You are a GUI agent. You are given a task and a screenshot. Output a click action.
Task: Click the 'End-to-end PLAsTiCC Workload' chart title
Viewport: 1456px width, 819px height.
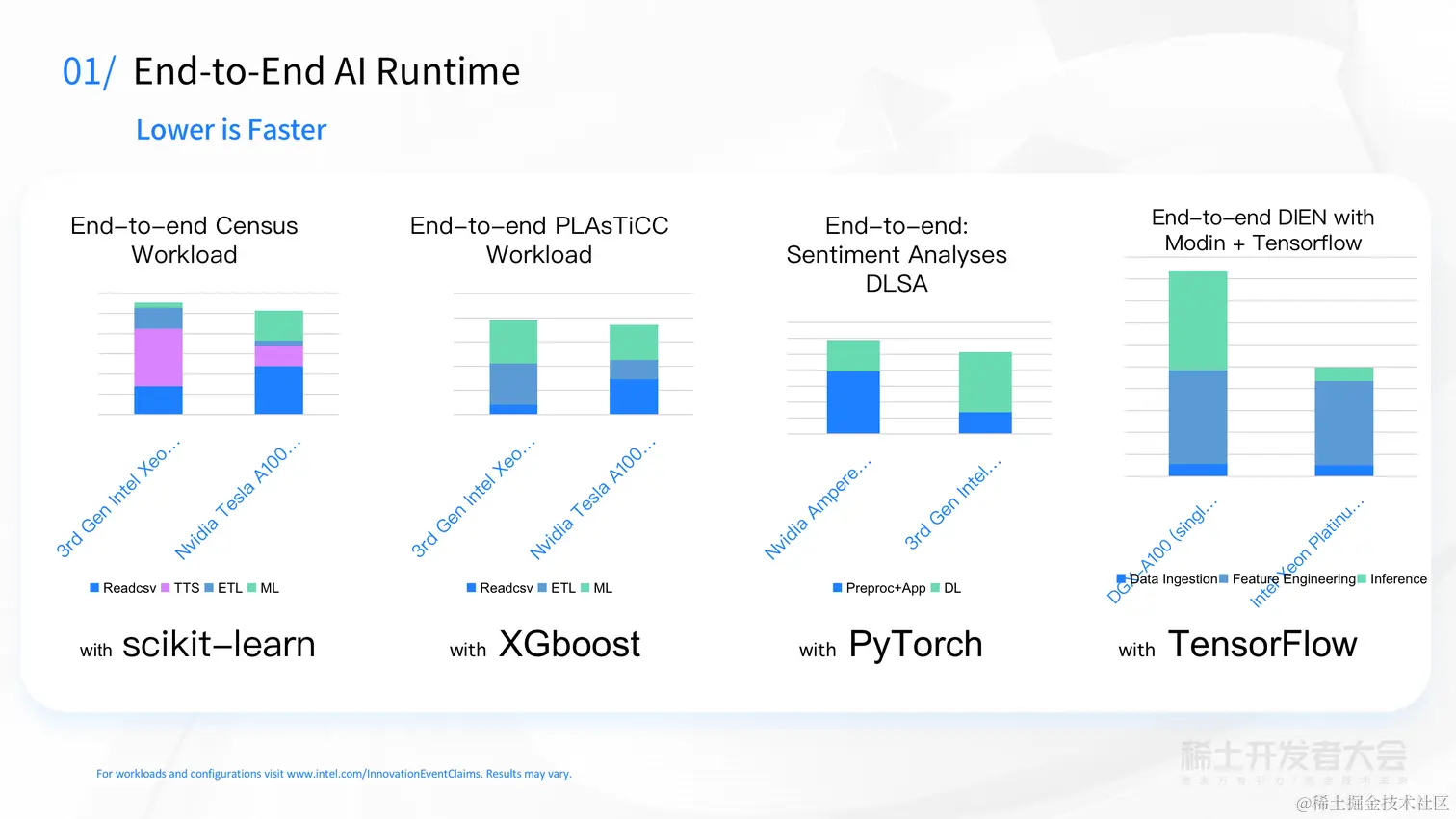coord(539,240)
